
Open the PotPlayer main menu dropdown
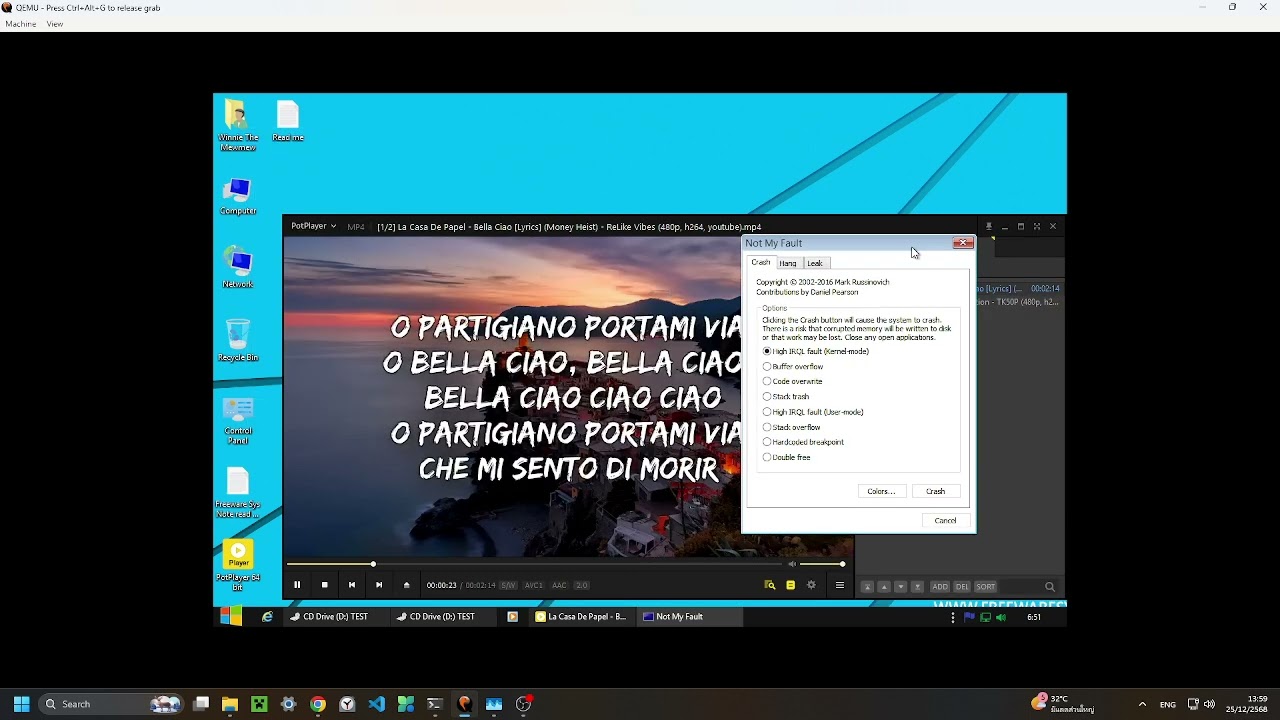[x=313, y=226]
